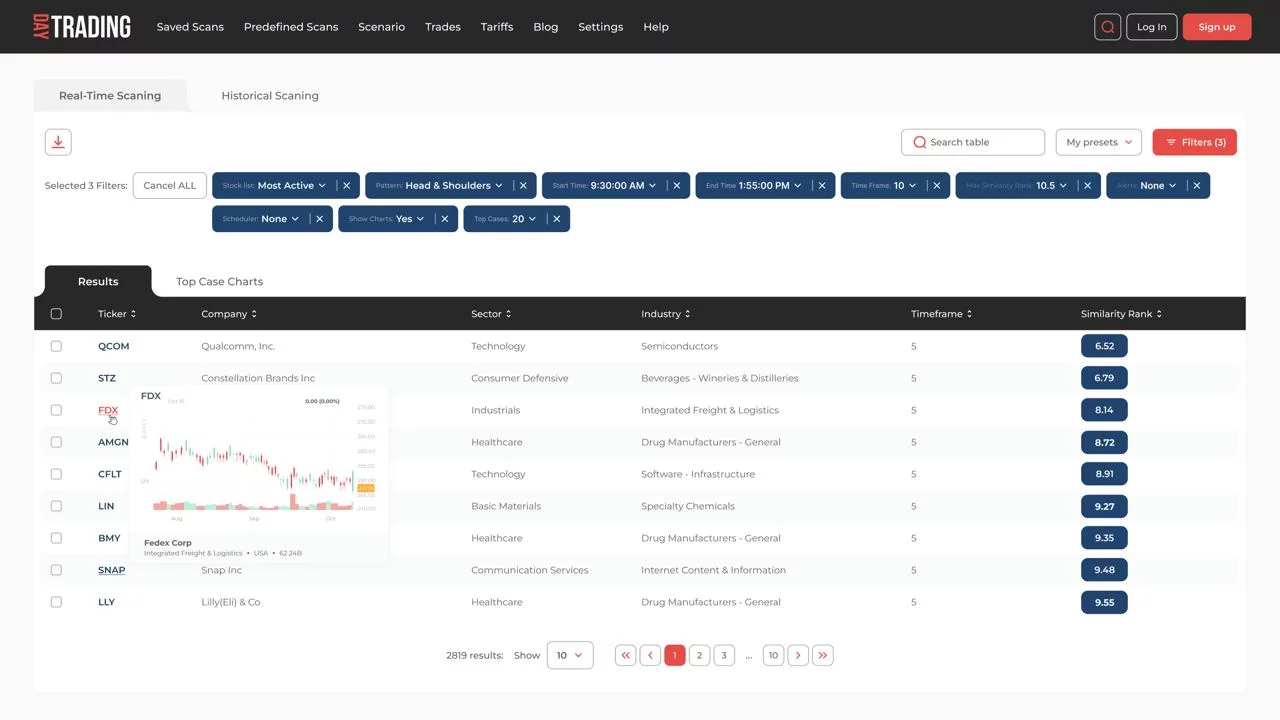This screenshot has height=720, width=1280.
Task: Go to results page 2
Action: tap(700, 656)
